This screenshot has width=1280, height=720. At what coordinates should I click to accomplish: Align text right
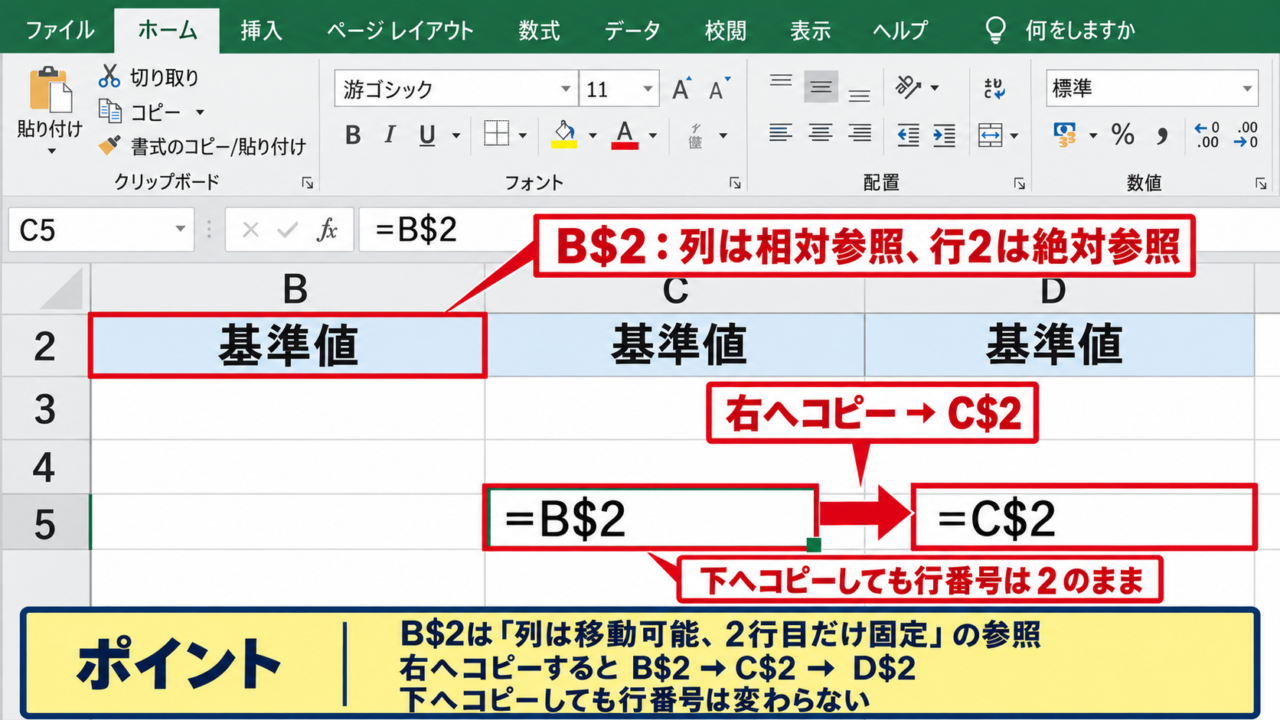[859, 133]
